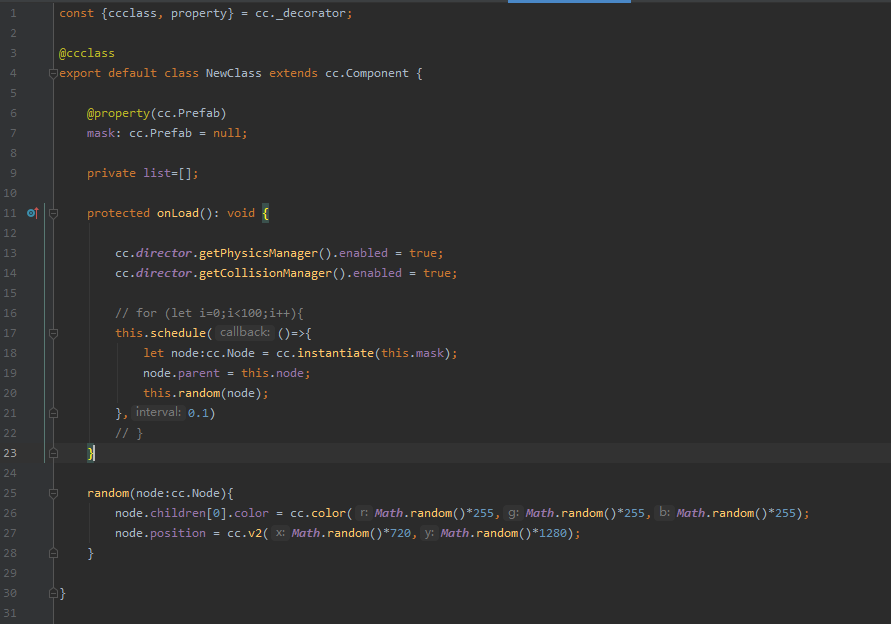Click the fold end marker on line 23

point(53,453)
